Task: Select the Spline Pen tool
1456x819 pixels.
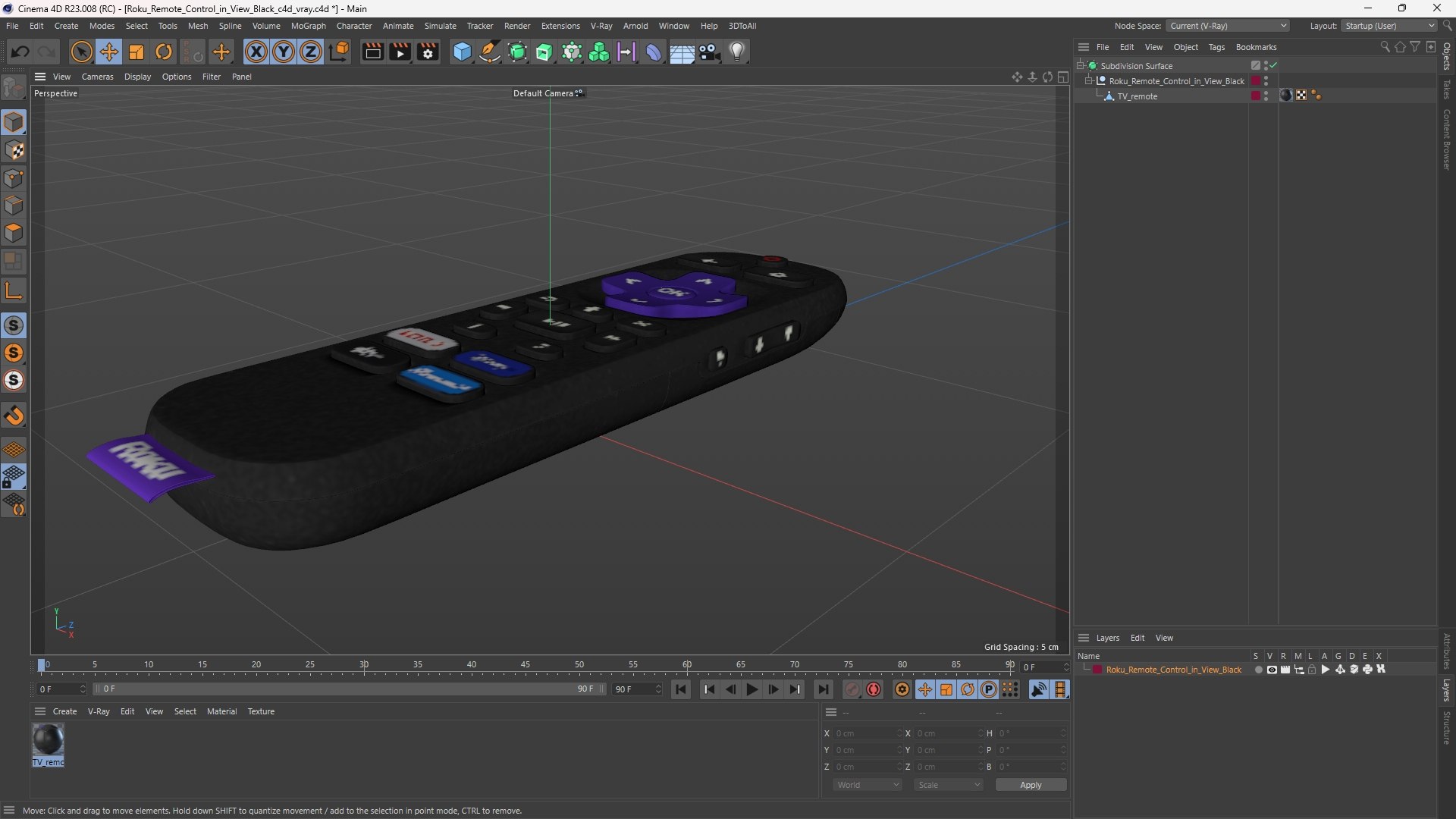Action: (x=490, y=52)
